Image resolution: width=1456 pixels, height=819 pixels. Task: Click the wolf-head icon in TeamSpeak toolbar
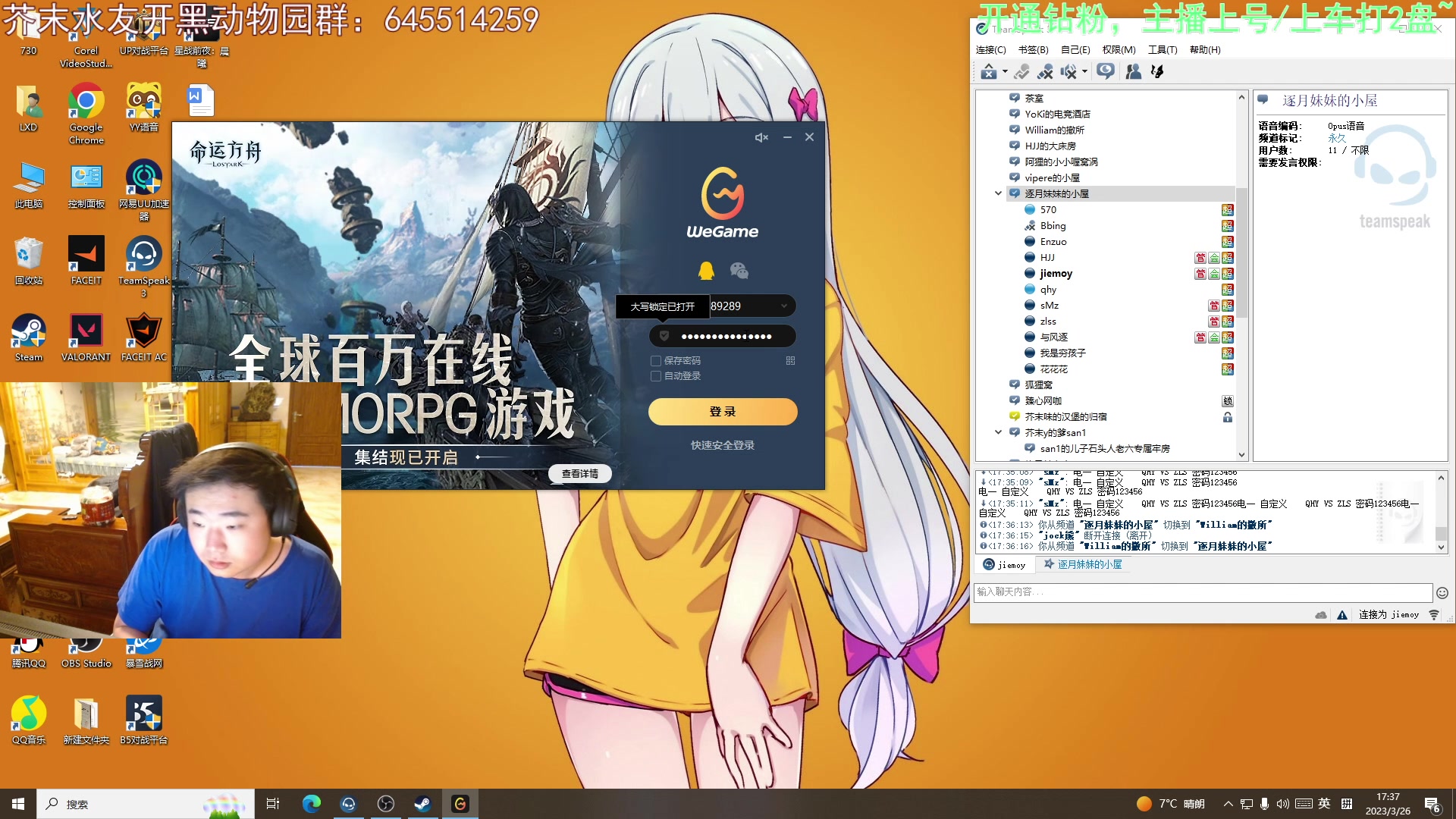(x=1157, y=71)
